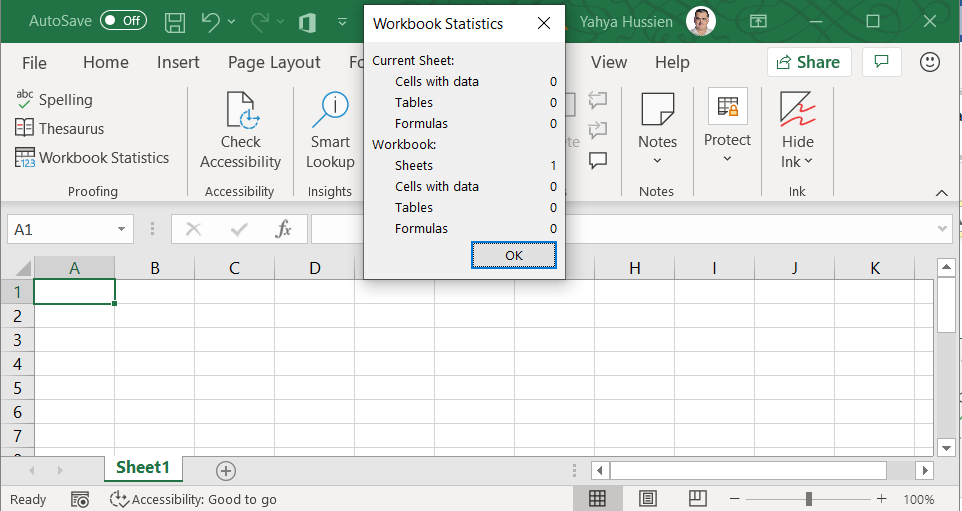Screen dimensions: 962x511
Task: Click the Insert Function fx icon
Action: click(283, 229)
